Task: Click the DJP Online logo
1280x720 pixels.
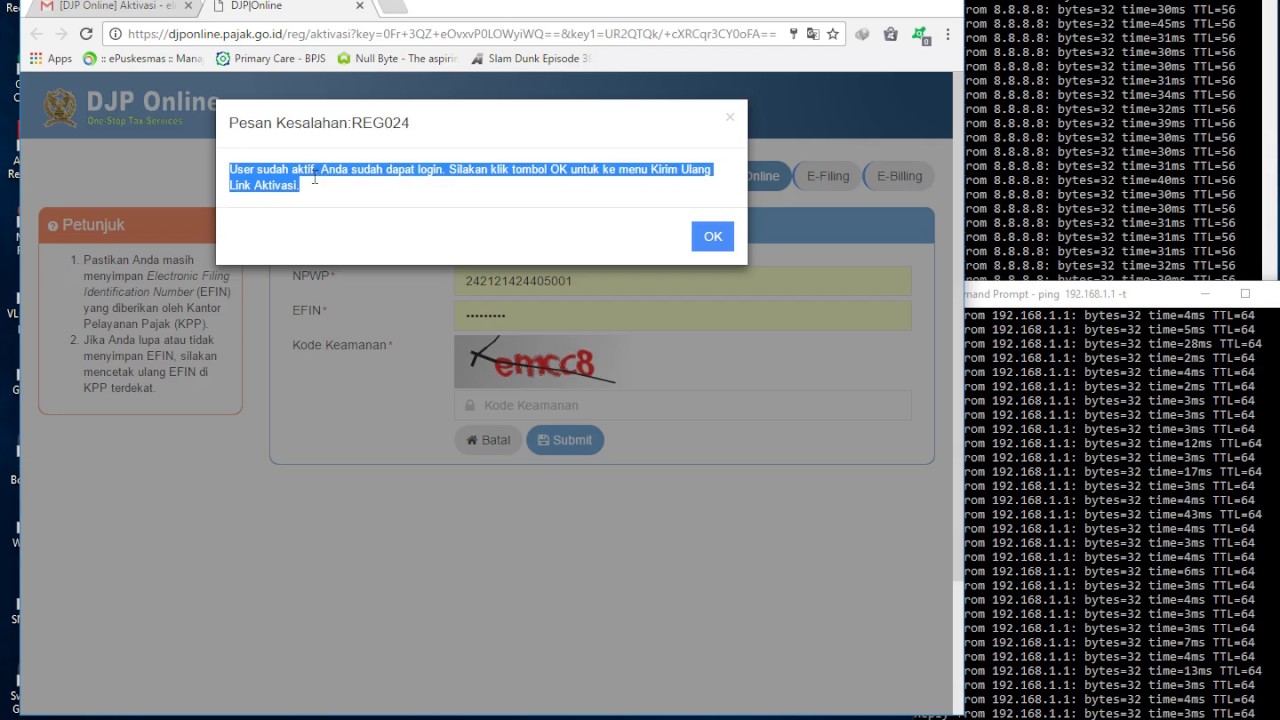Action: [130, 107]
